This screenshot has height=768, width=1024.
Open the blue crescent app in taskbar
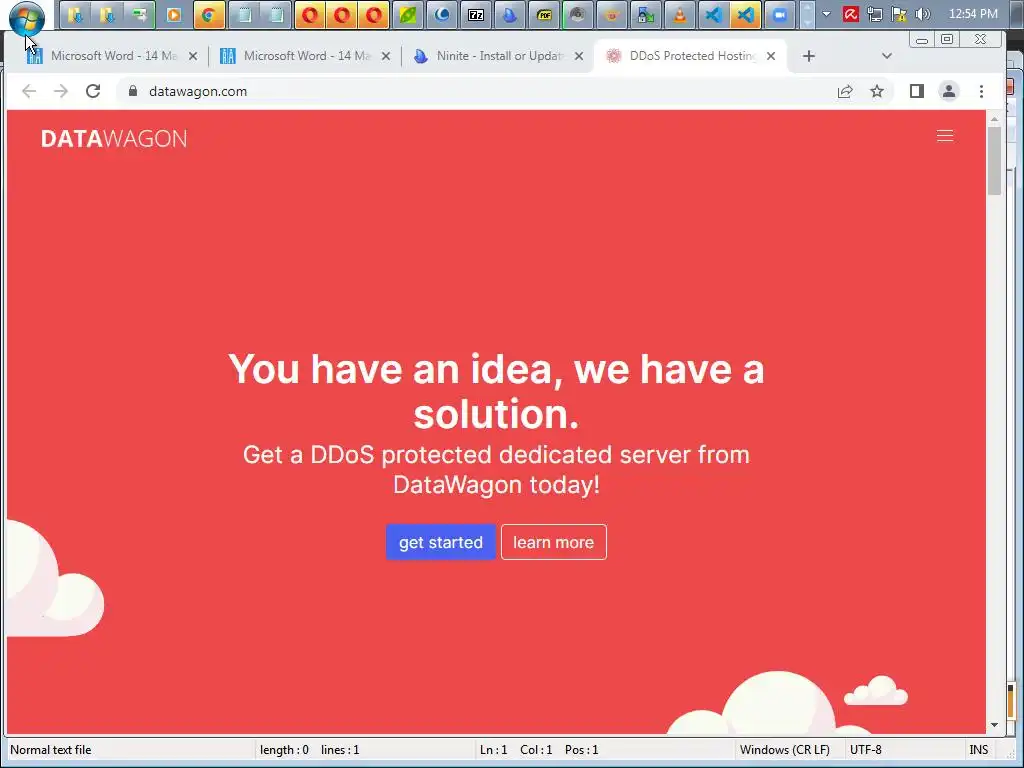(x=442, y=15)
